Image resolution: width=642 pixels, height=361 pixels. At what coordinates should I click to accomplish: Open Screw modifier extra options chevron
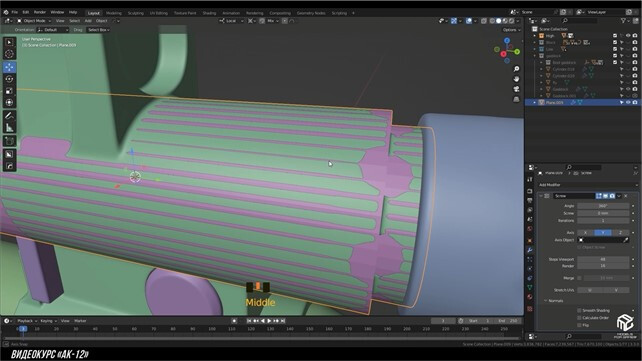619,196
